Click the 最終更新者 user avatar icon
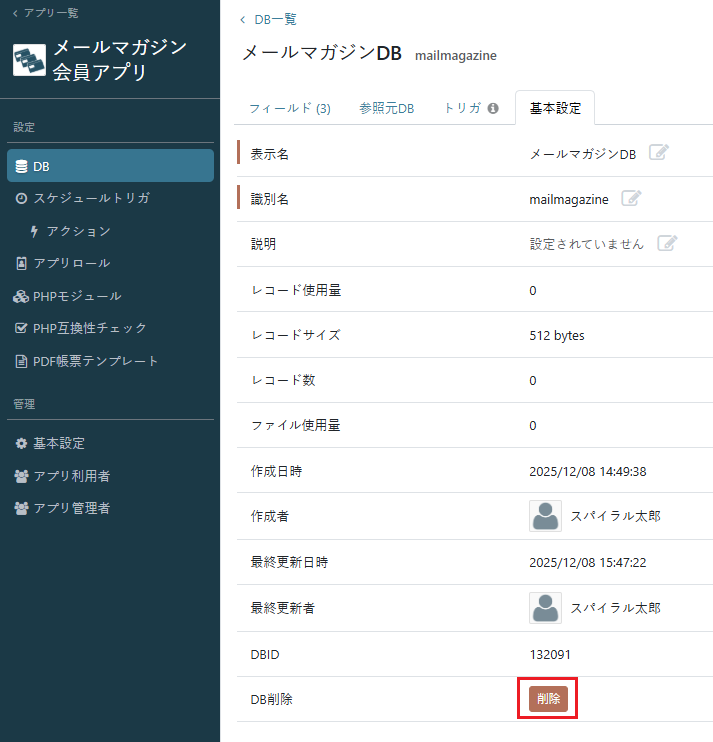 545,607
